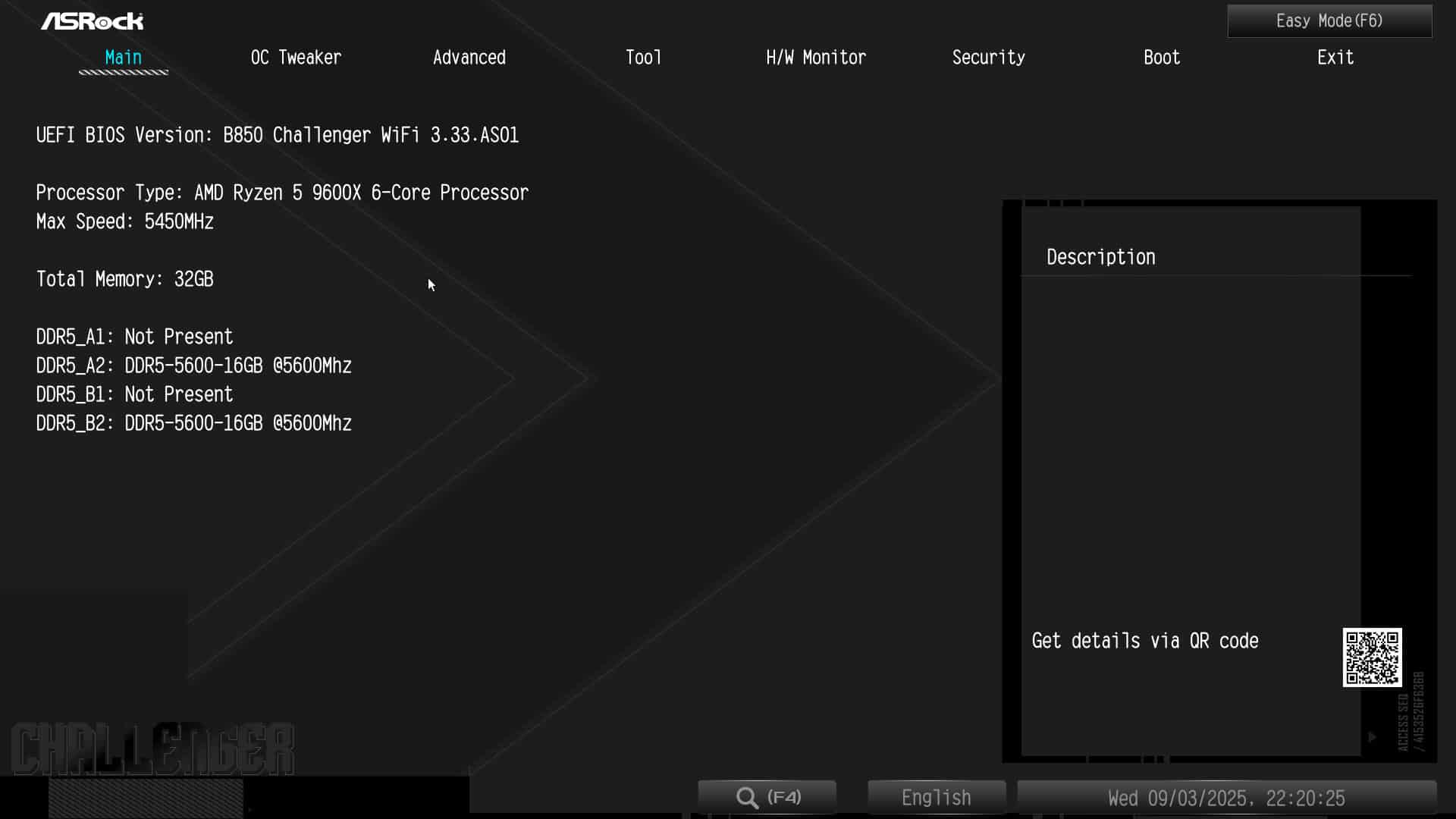Switch to the Main tab
1456x819 pixels.
pos(123,58)
